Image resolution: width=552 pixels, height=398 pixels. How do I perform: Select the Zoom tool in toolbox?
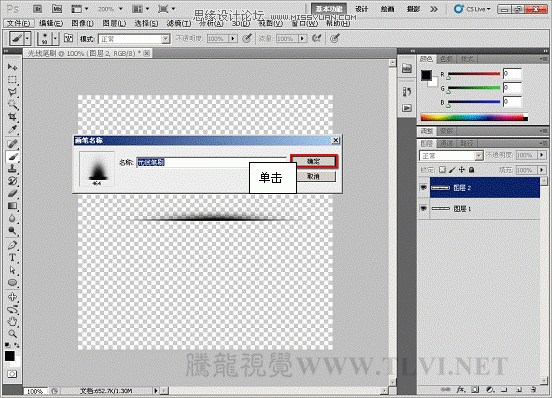tap(12, 333)
